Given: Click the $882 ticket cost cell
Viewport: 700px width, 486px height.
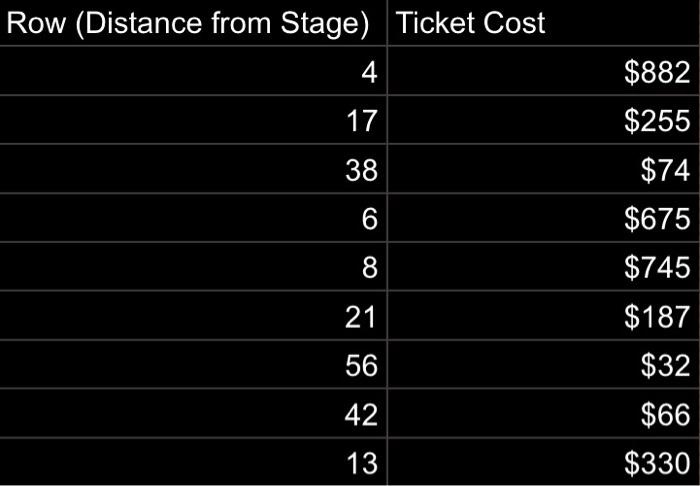Looking at the screenshot, I should 543,70.
